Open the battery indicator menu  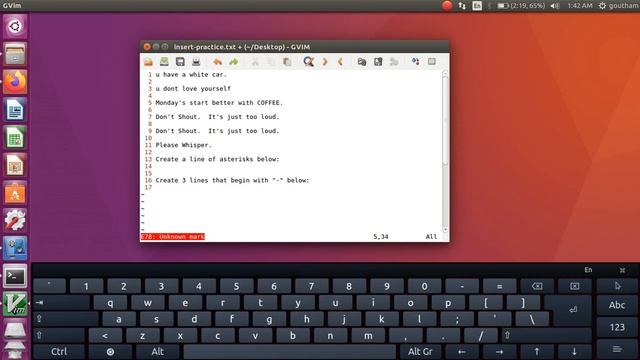coord(521,6)
